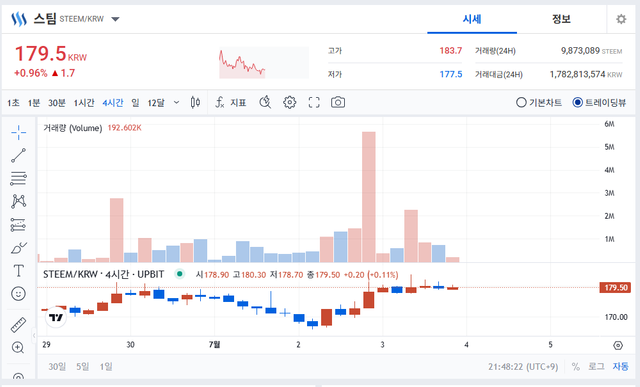This screenshot has height=387, width=640.
Task: Click the volume value 192.602K
Action: pos(124,128)
